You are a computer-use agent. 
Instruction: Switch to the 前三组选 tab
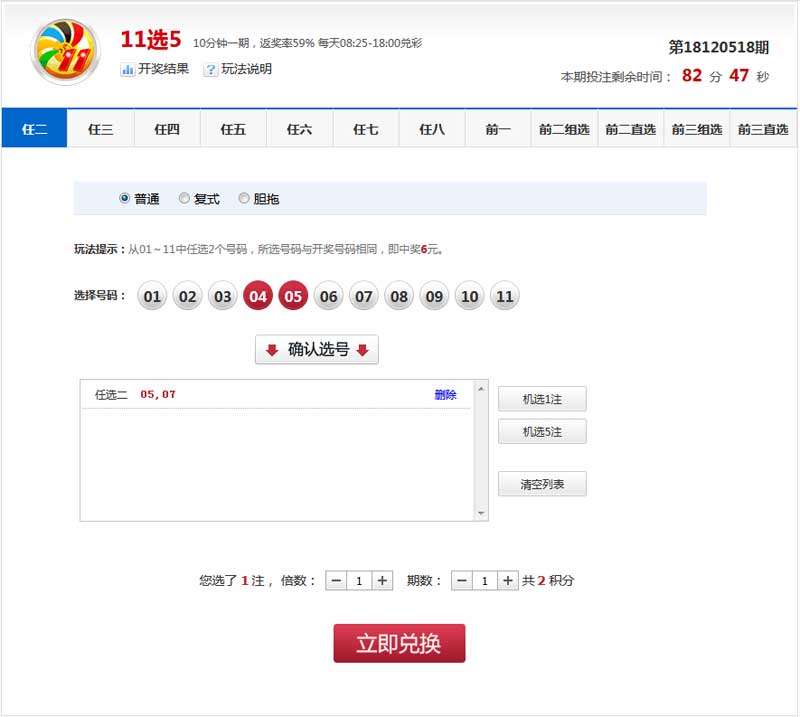click(697, 129)
